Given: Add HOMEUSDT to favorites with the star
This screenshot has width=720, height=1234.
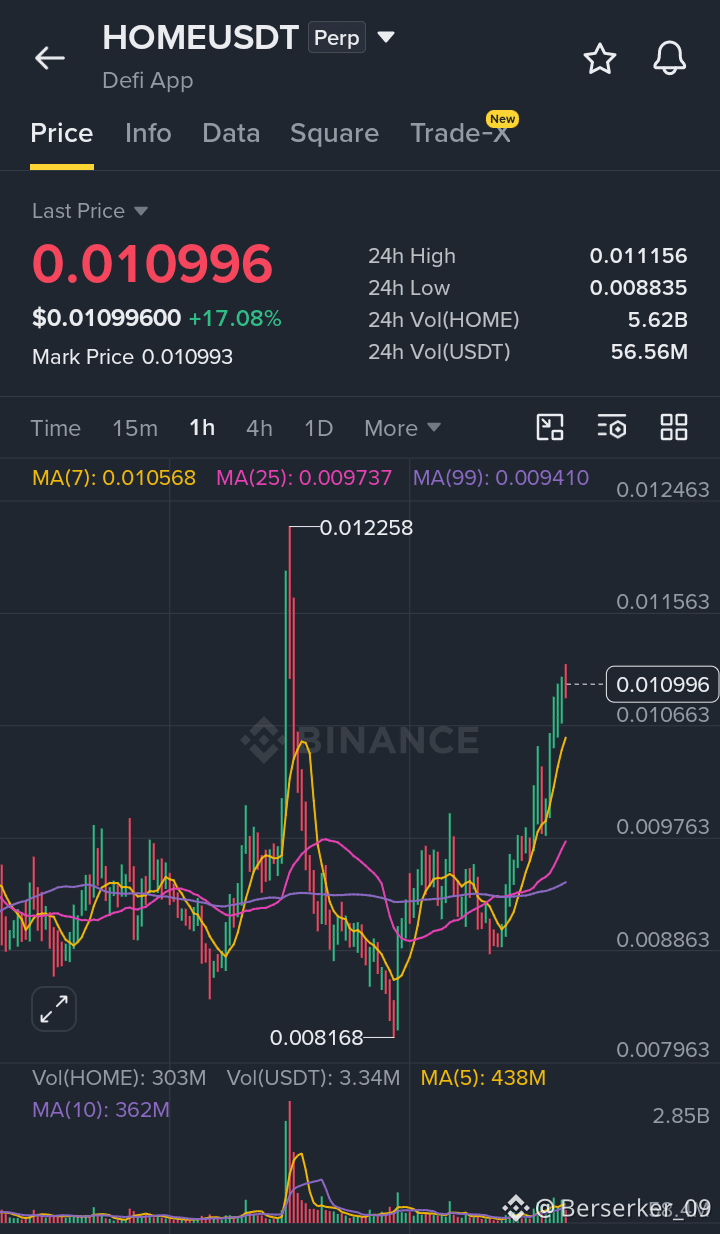Looking at the screenshot, I should pyautogui.click(x=600, y=59).
